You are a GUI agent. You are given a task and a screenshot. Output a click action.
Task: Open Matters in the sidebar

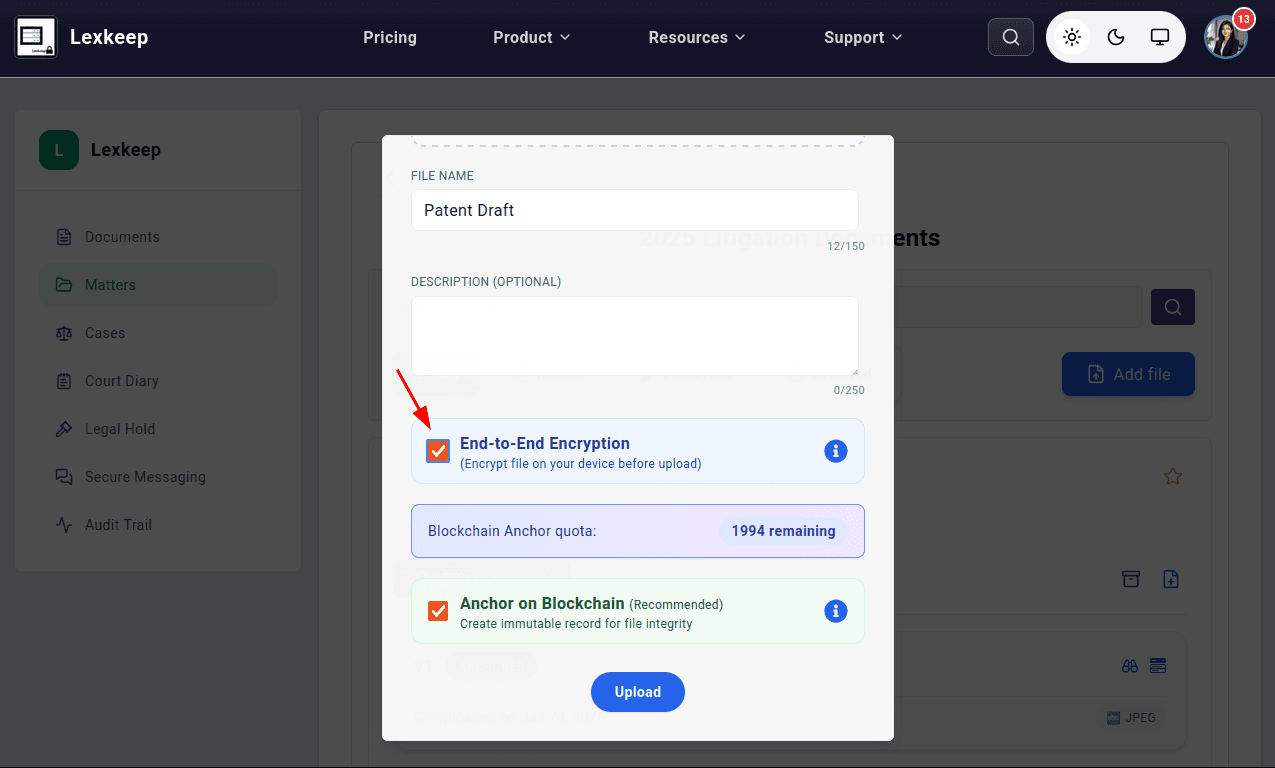(158, 285)
